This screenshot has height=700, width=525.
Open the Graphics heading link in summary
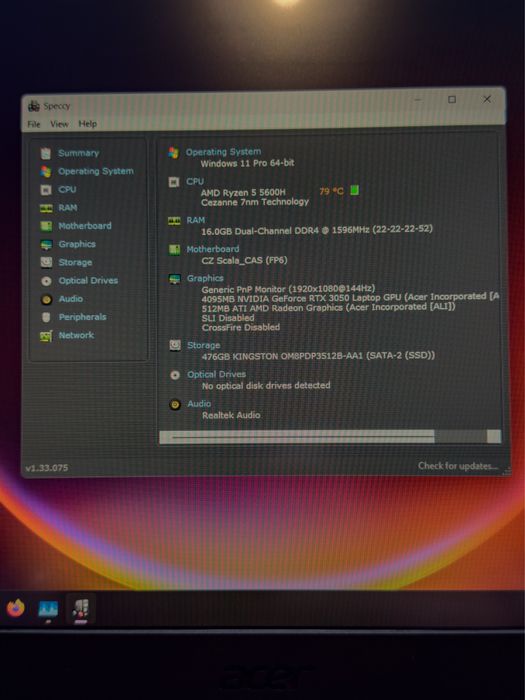(205, 278)
